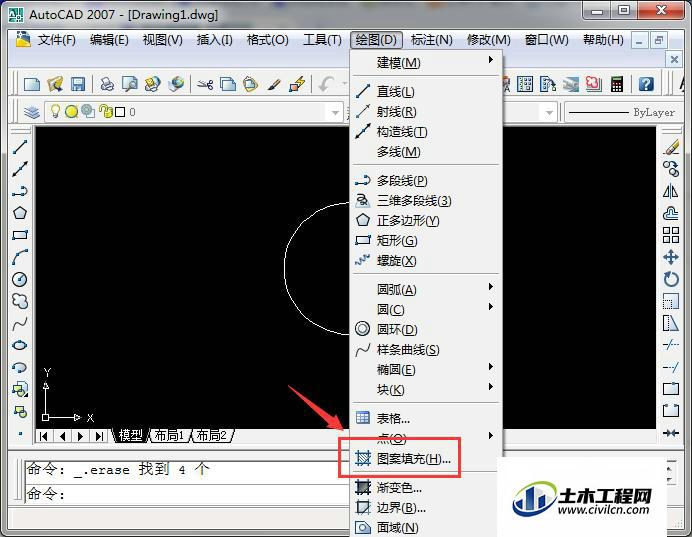Click the Rotate tool in right toolbar
Viewport: 692px width, 537px height.
(x=671, y=279)
